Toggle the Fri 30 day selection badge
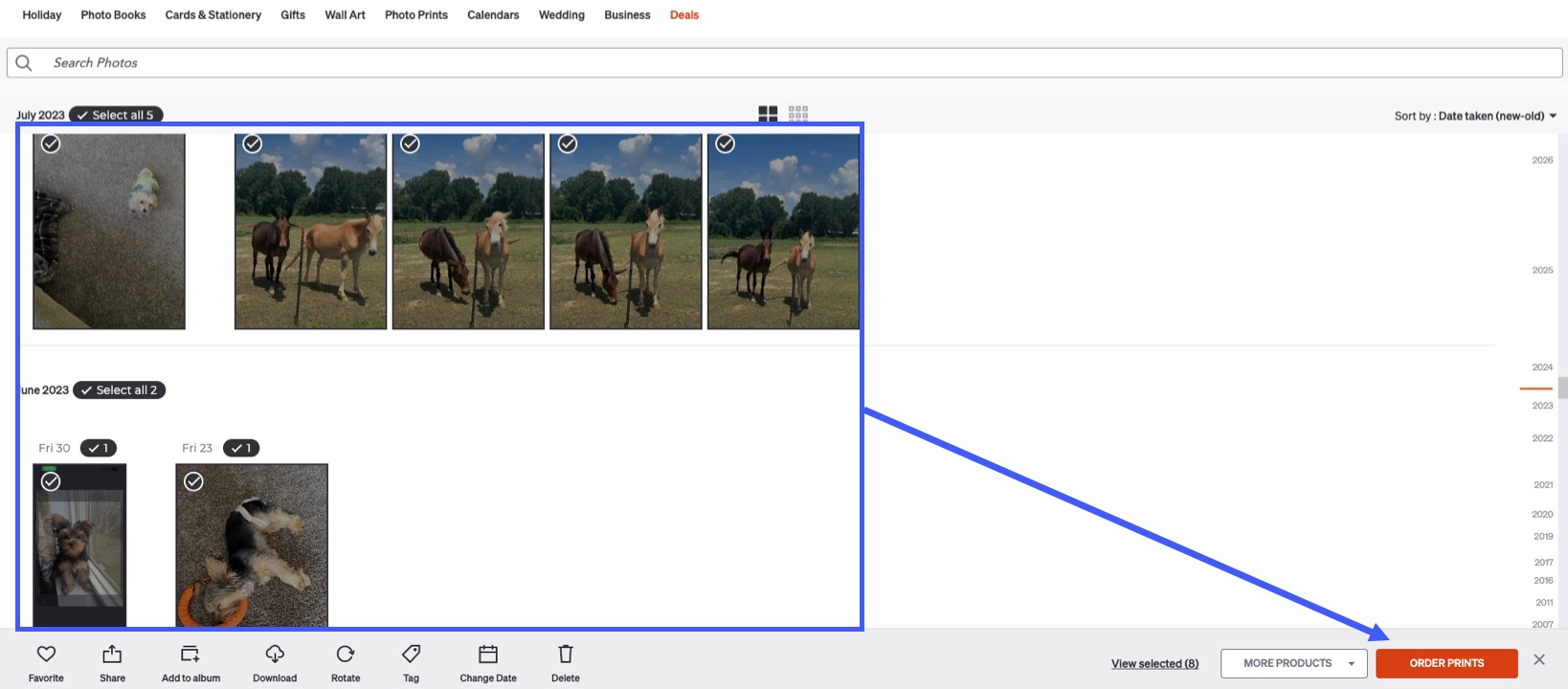 tap(99, 448)
